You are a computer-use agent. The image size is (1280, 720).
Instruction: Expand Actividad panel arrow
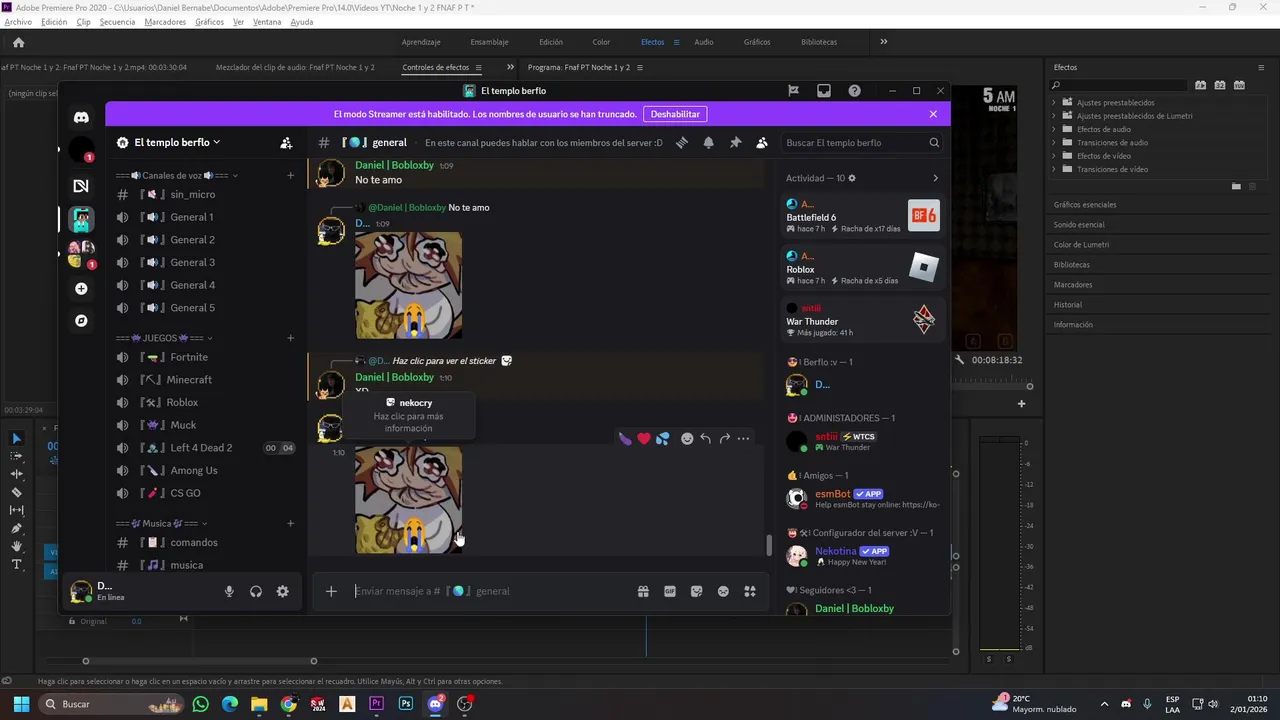935,178
